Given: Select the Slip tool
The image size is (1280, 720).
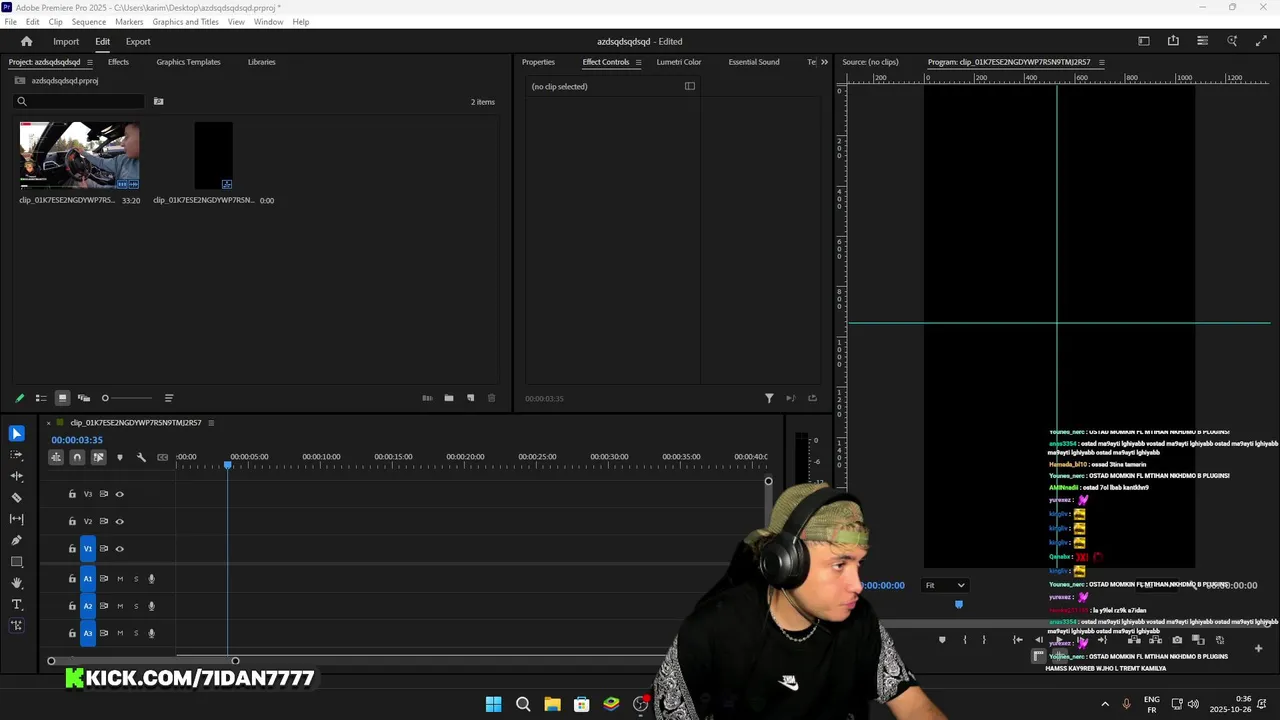Looking at the screenshot, I should tap(16, 519).
